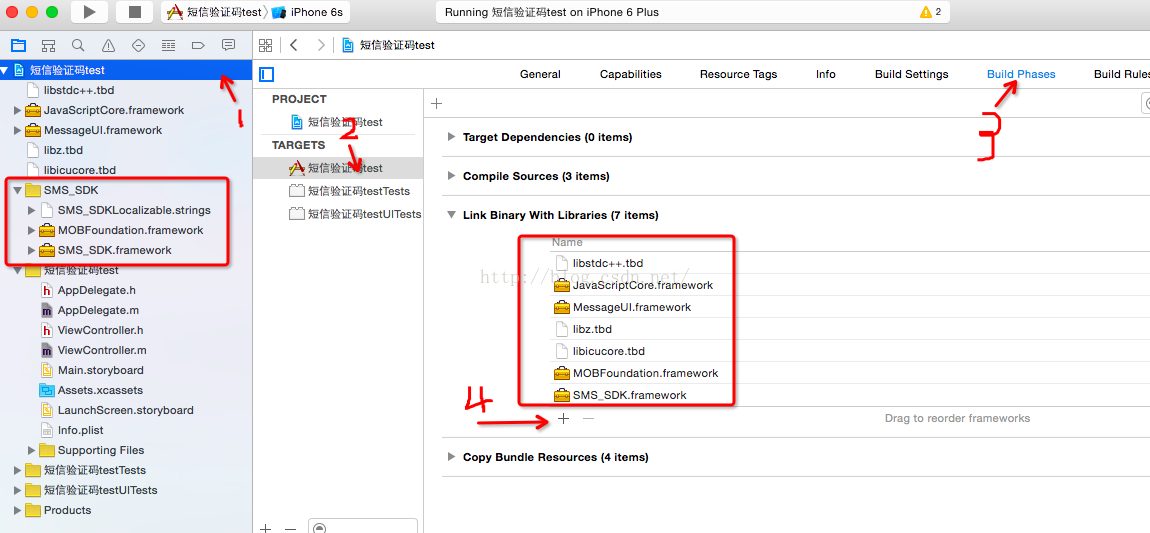The height and width of the screenshot is (533, 1150).
Task: Go back with the left chevron
Action: click(293, 45)
